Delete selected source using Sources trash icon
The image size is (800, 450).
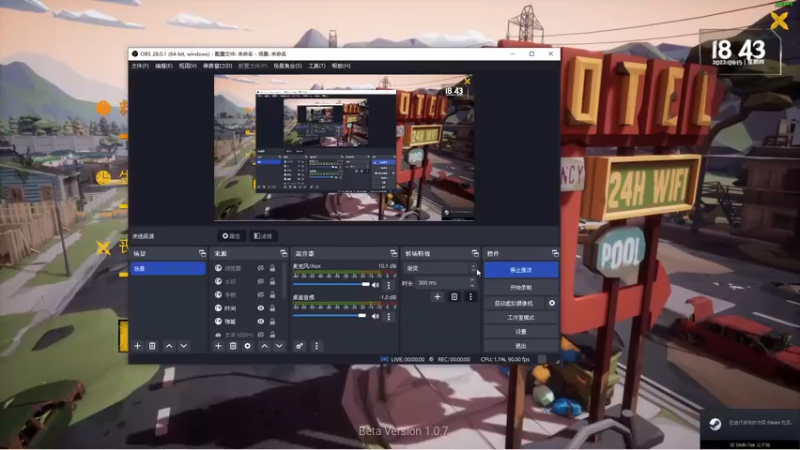click(233, 346)
